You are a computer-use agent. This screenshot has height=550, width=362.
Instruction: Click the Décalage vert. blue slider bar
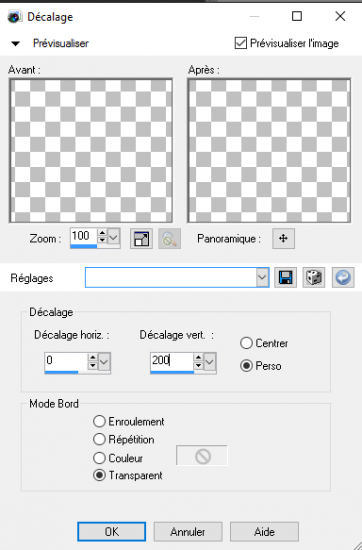172,372
